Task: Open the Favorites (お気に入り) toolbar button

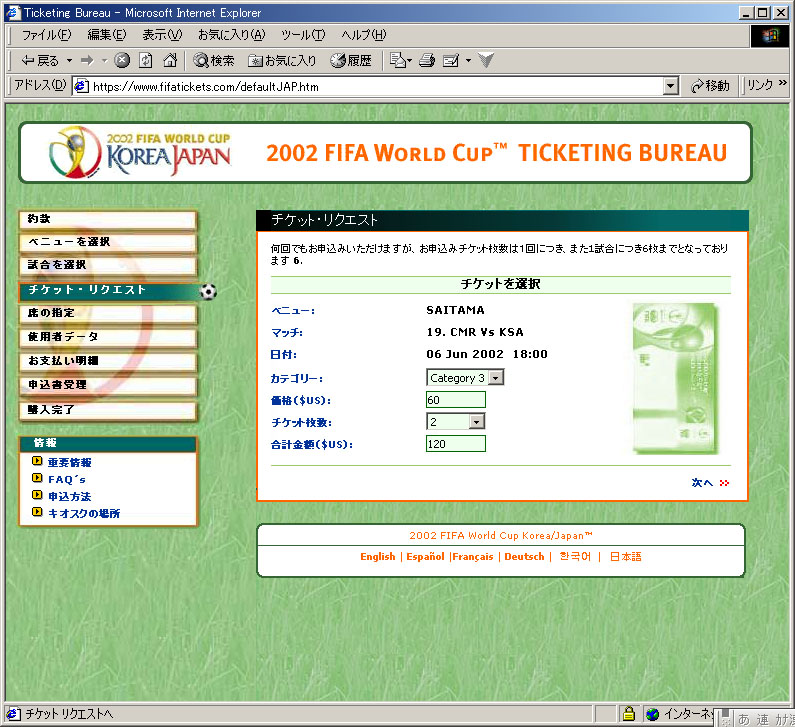Action: pyautogui.click(x=281, y=60)
